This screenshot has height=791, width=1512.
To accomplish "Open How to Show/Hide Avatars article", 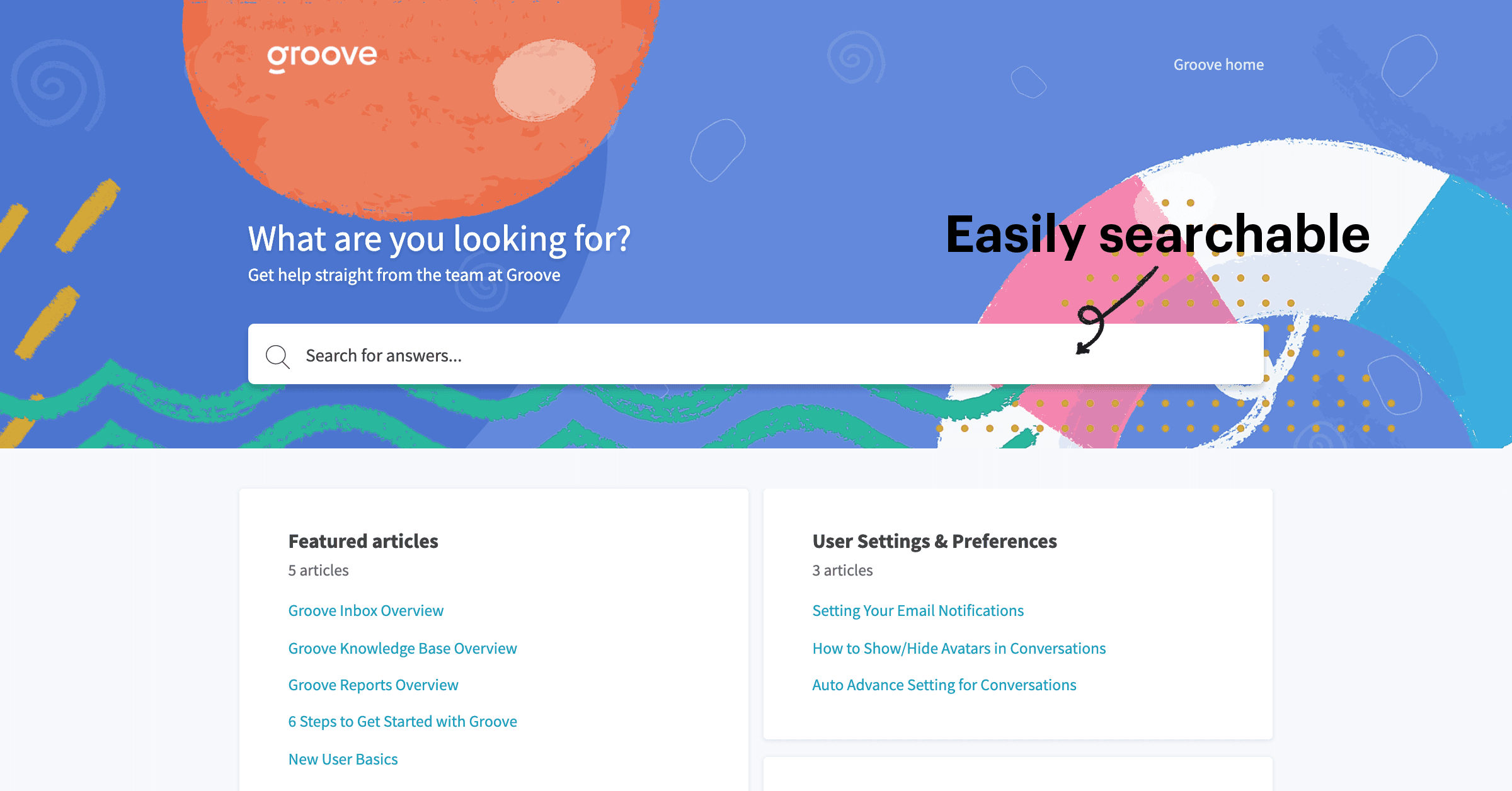I will tap(958, 648).
